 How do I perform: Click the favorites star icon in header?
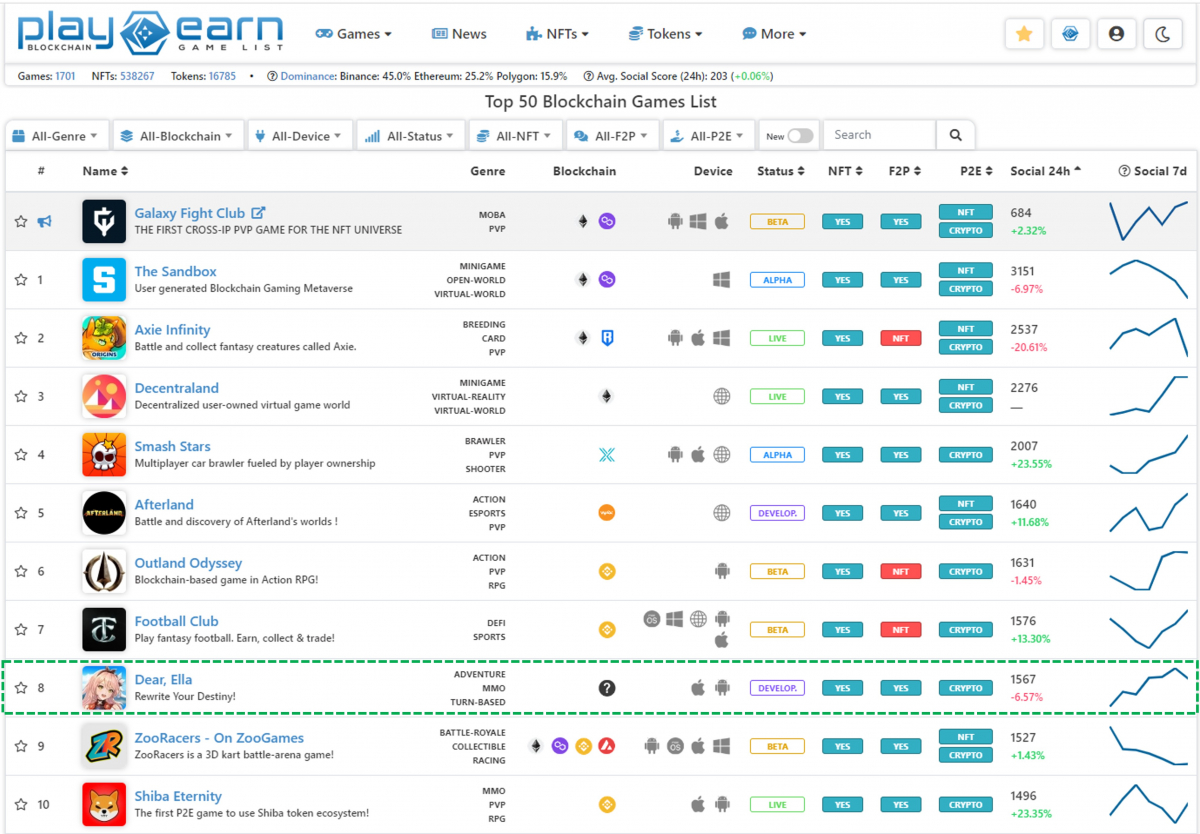1023,34
